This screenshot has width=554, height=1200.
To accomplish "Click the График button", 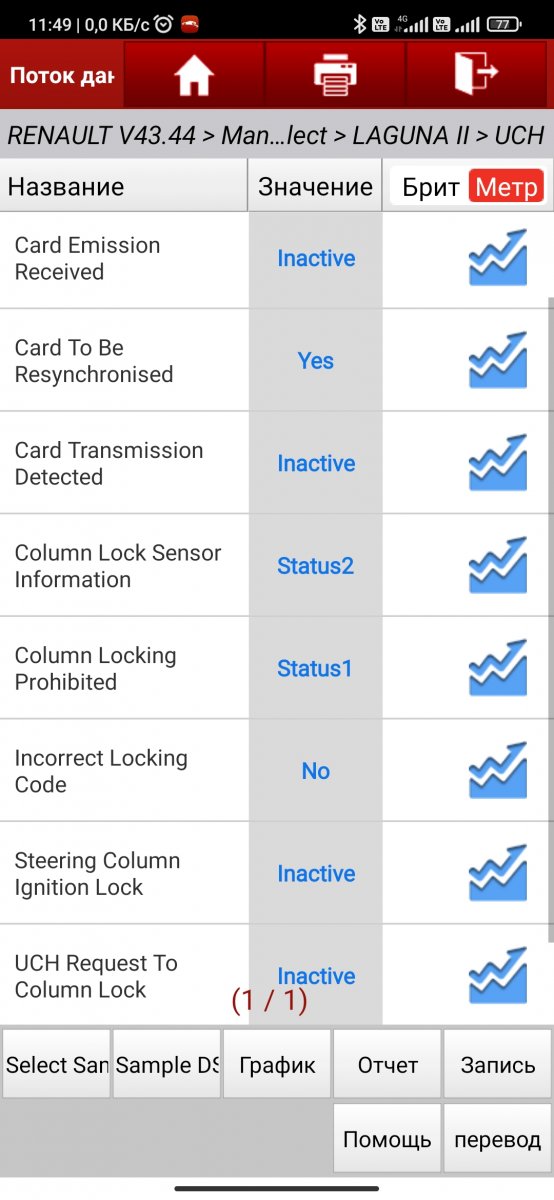I will coord(277,1065).
